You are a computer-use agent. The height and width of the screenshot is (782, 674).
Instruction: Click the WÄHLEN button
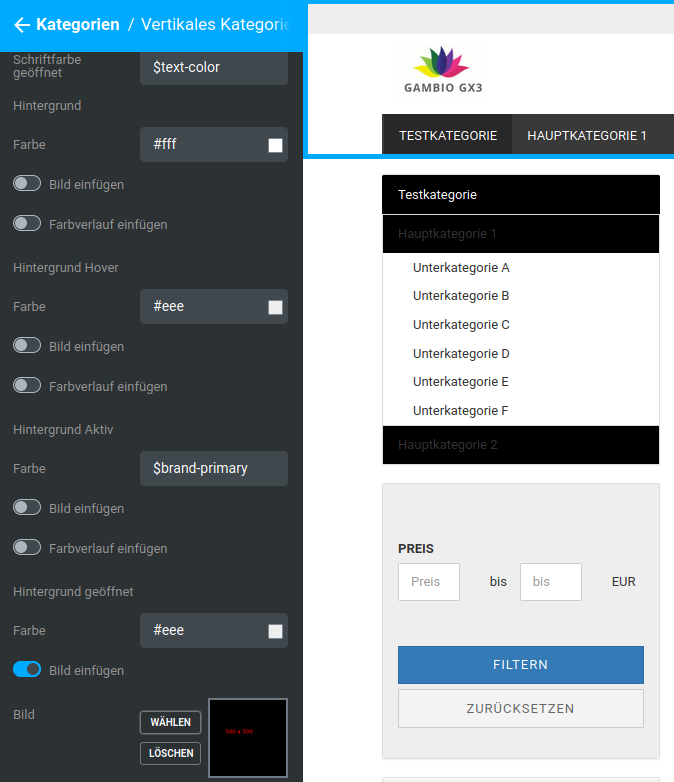[x=171, y=722]
